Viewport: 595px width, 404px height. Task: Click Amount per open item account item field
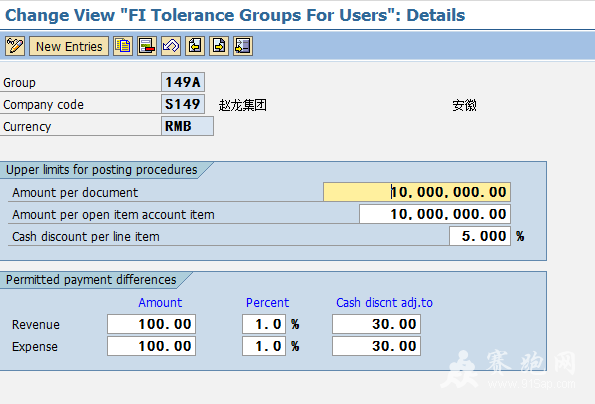point(435,214)
